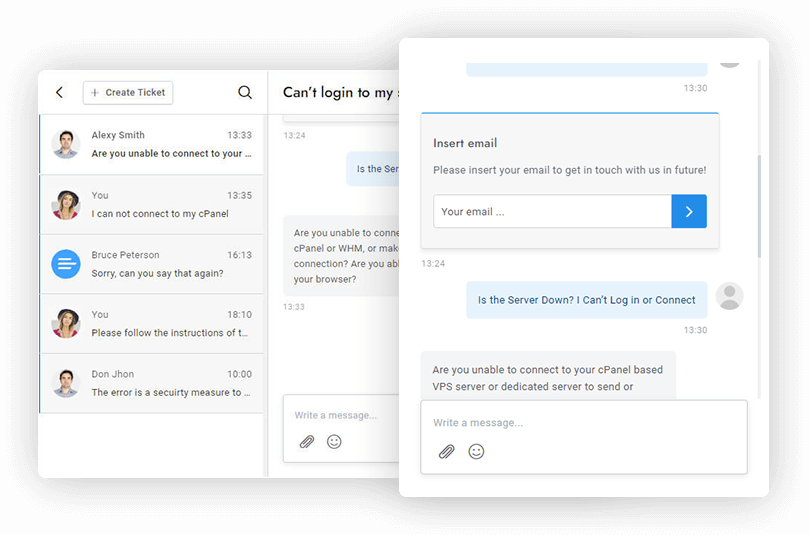The image size is (809, 535).
Task: Click the paperclip icon in back chat
Action: click(x=307, y=441)
